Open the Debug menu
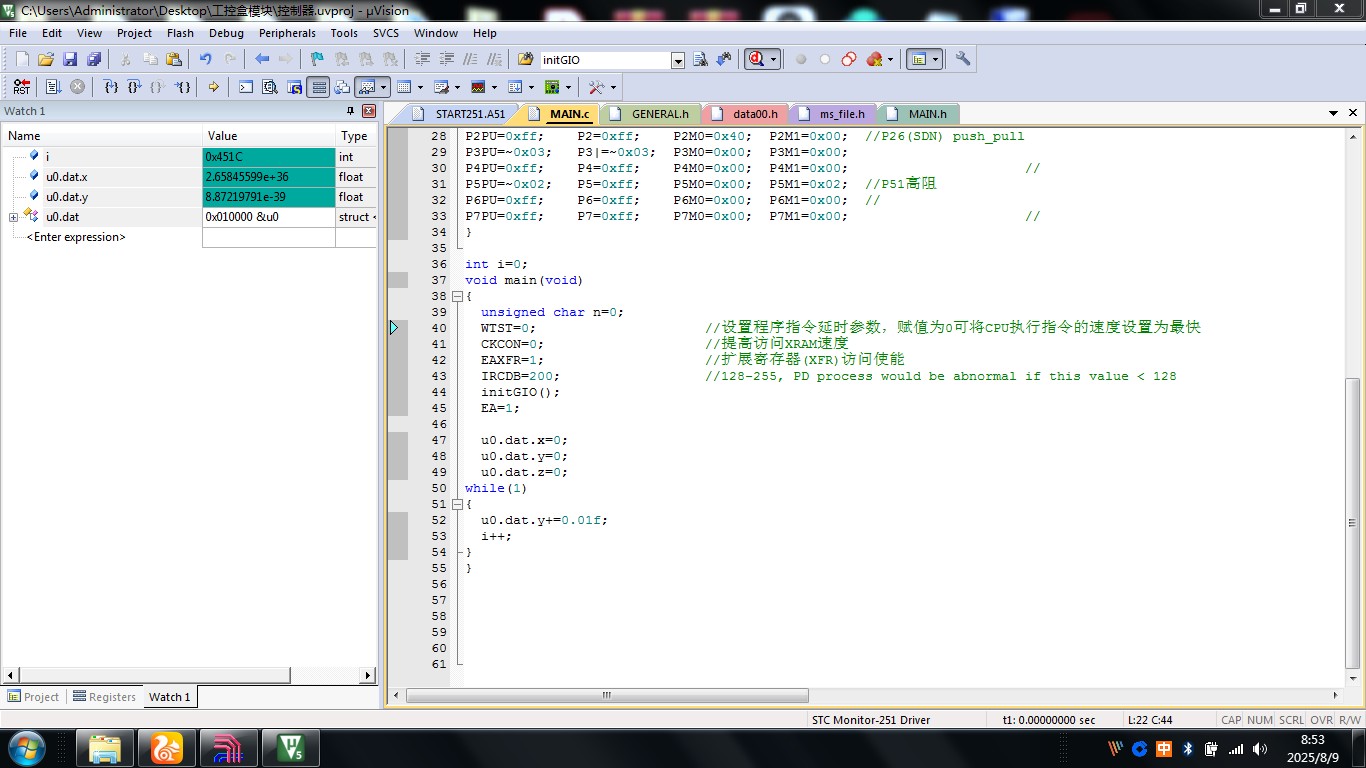The height and width of the screenshot is (768, 1366). pos(226,33)
